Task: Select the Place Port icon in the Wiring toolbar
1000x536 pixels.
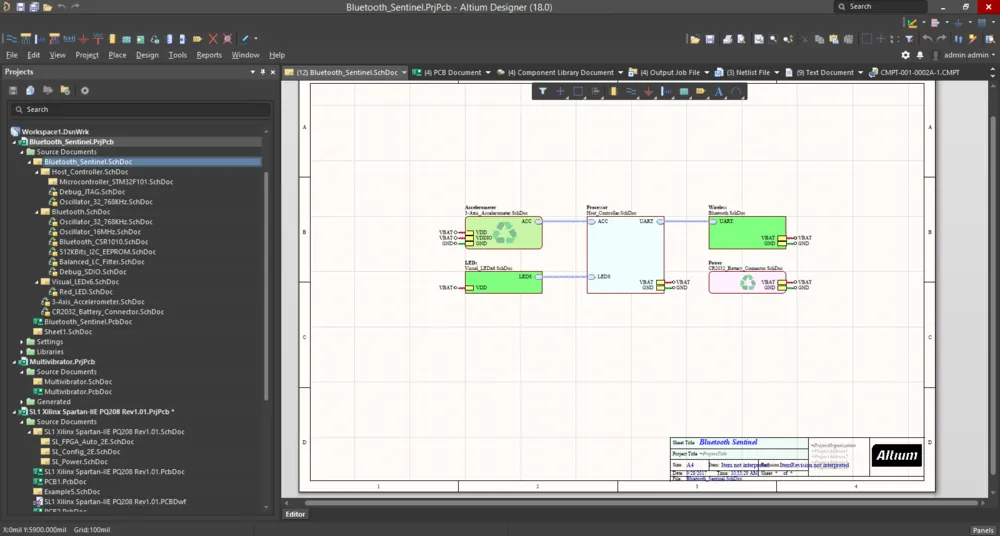Action: 197,39
